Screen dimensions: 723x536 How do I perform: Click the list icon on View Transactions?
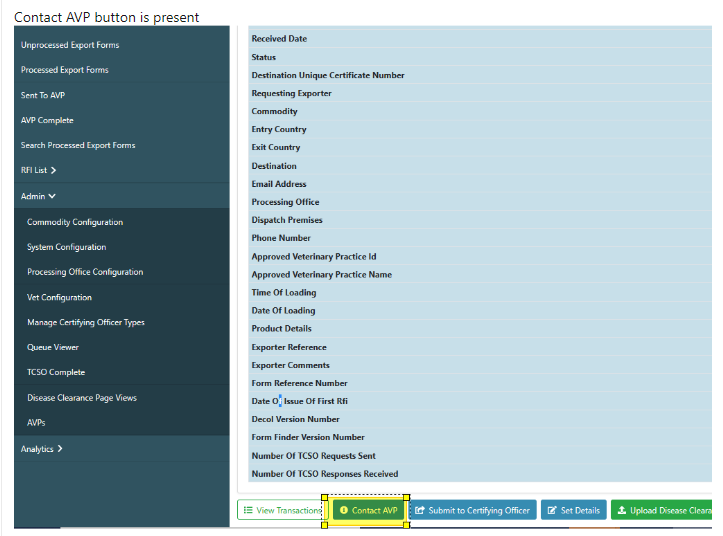click(248, 510)
